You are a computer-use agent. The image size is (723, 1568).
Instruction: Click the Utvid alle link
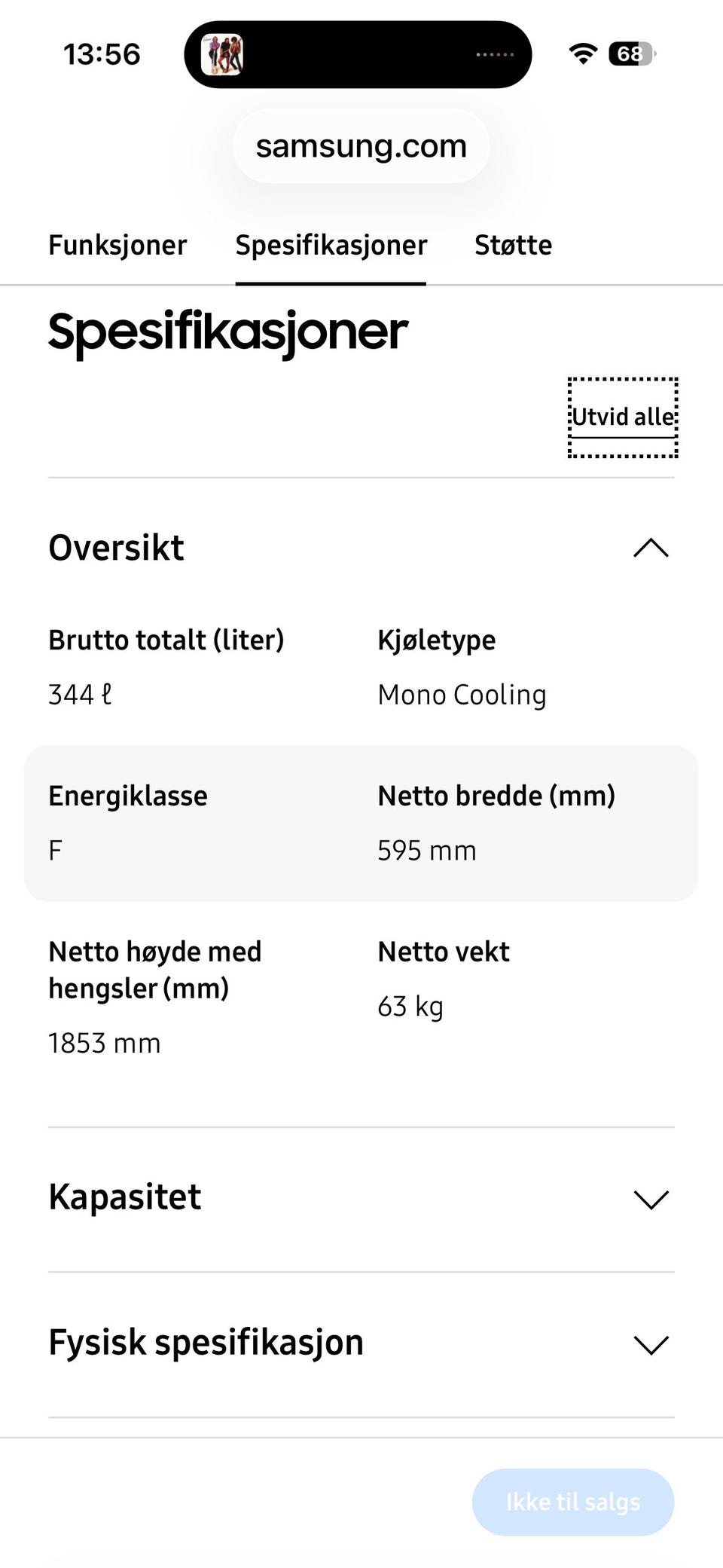(622, 417)
